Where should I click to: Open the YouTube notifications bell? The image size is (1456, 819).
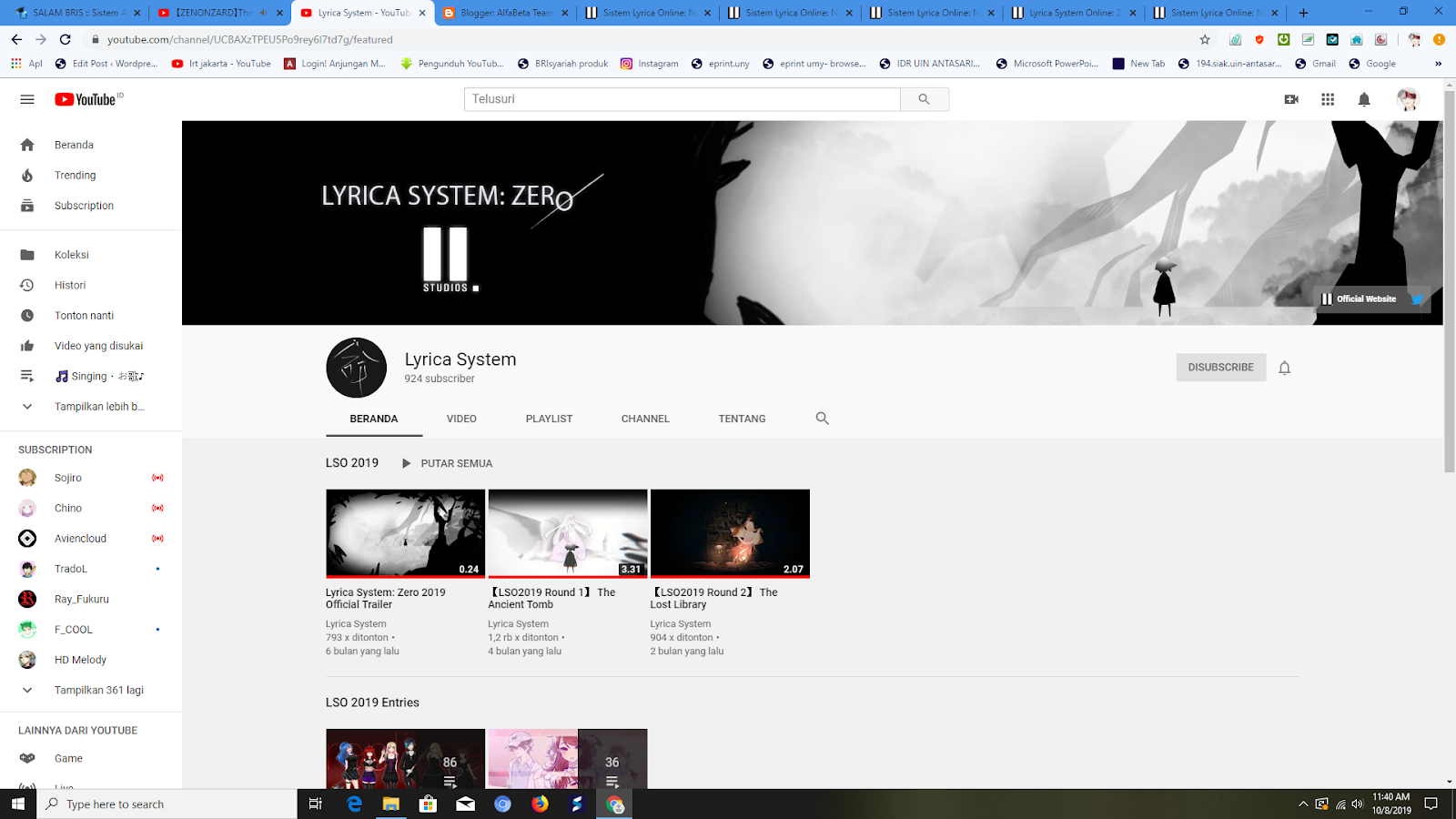1364,99
